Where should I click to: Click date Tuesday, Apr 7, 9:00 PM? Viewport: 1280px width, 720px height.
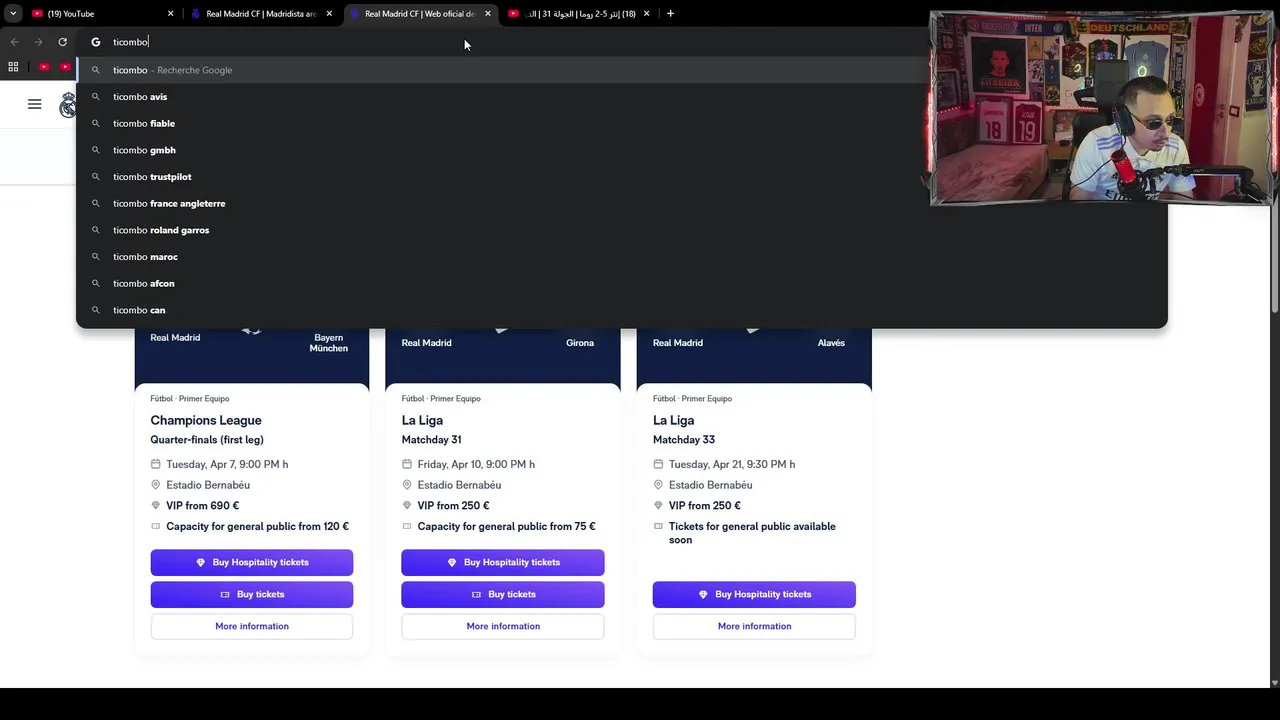tap(227, 464)
